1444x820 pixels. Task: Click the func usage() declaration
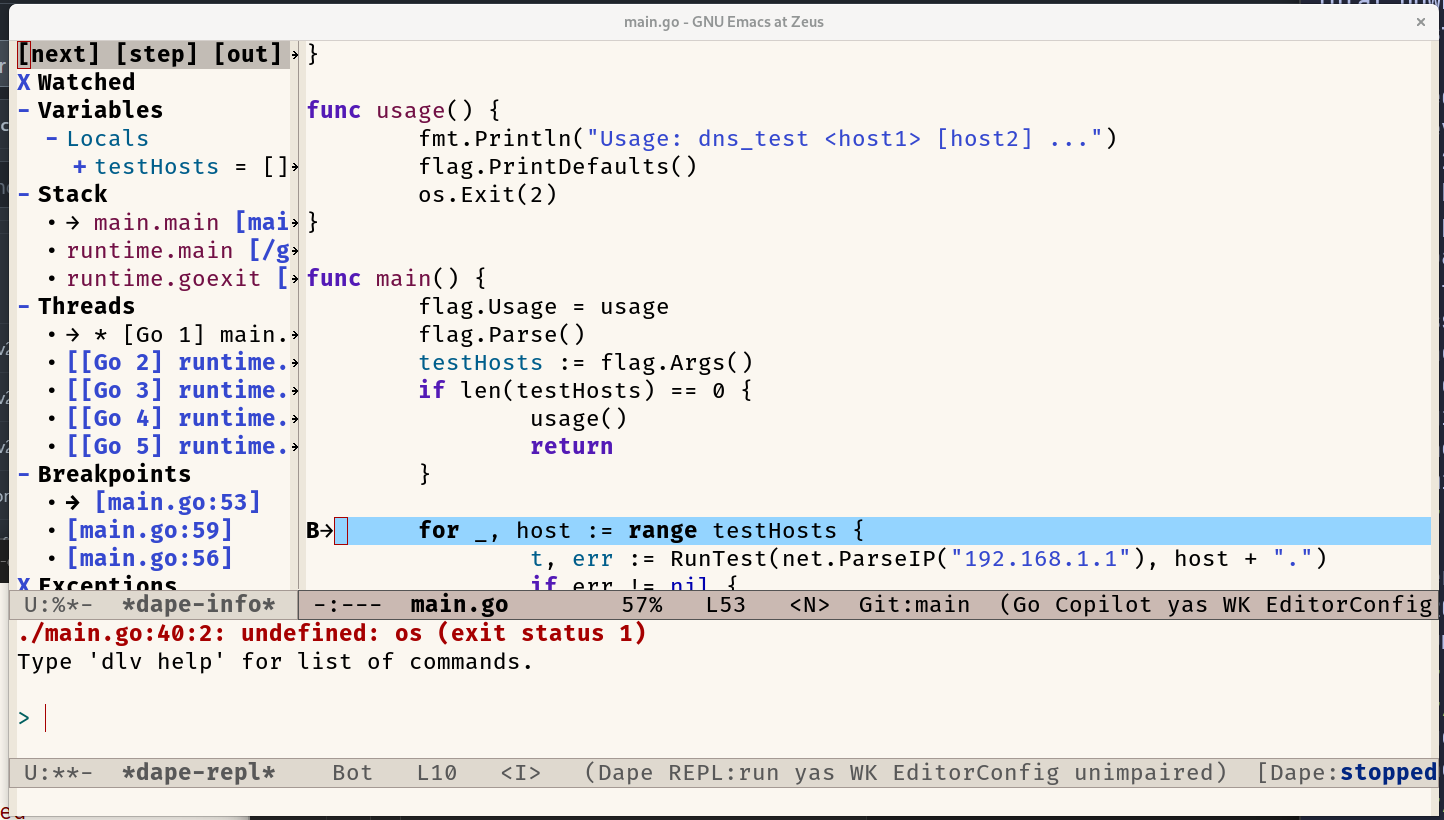(403, 110)
